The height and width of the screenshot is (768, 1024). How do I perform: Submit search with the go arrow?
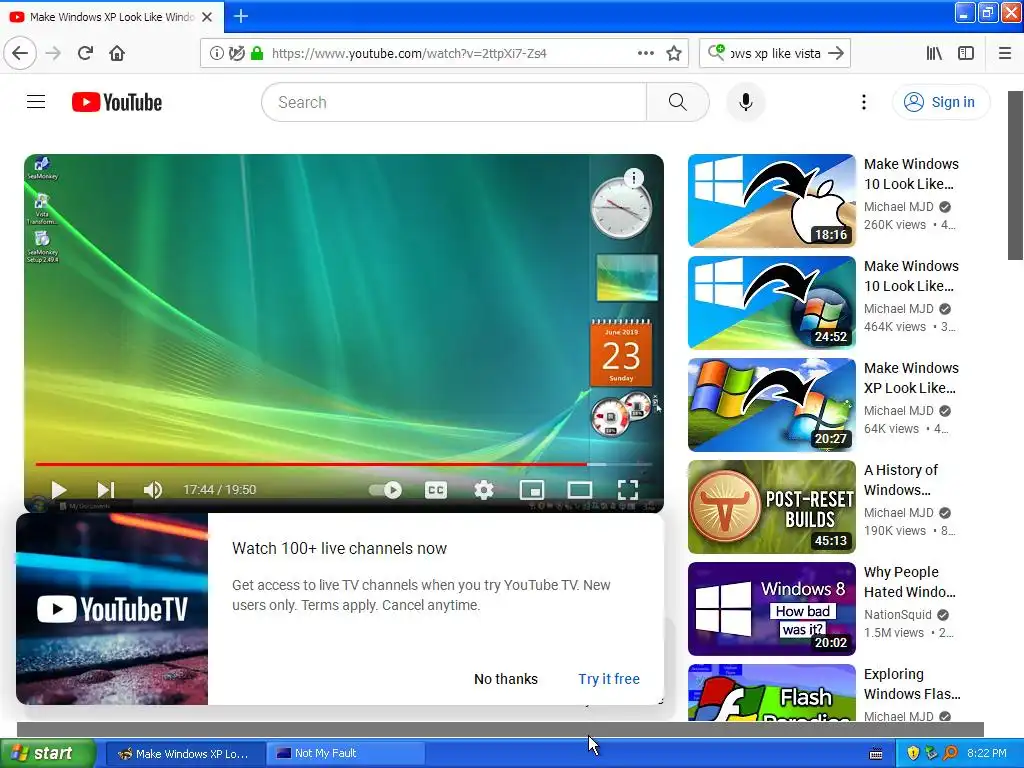click(x=835, y=54)
